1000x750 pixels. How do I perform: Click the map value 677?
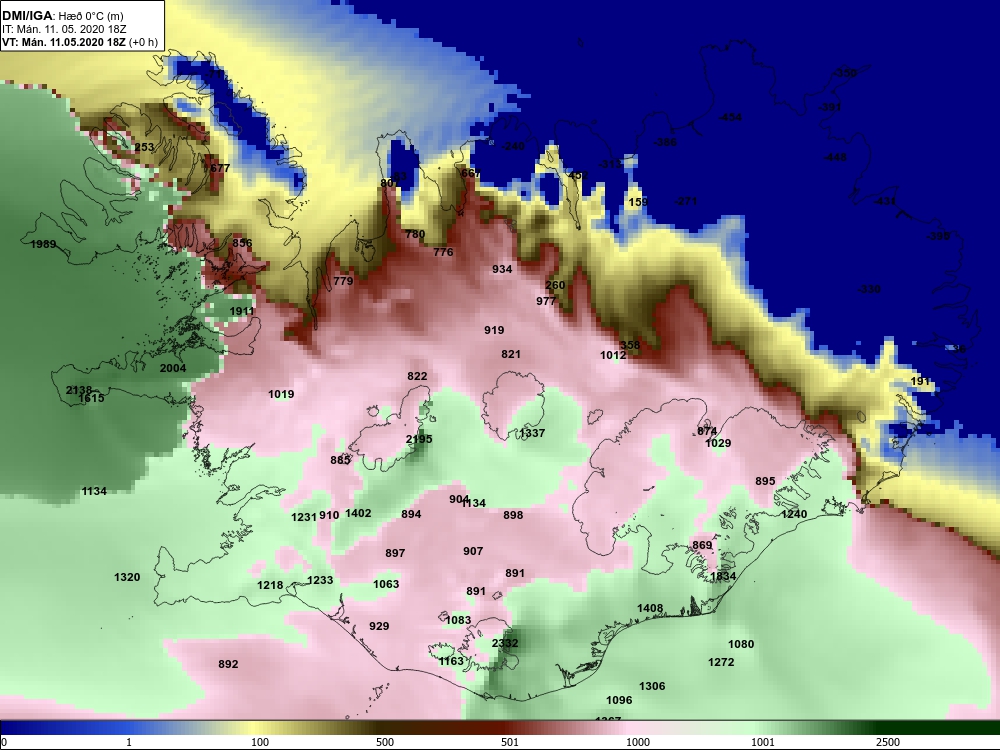coord(220,168)
